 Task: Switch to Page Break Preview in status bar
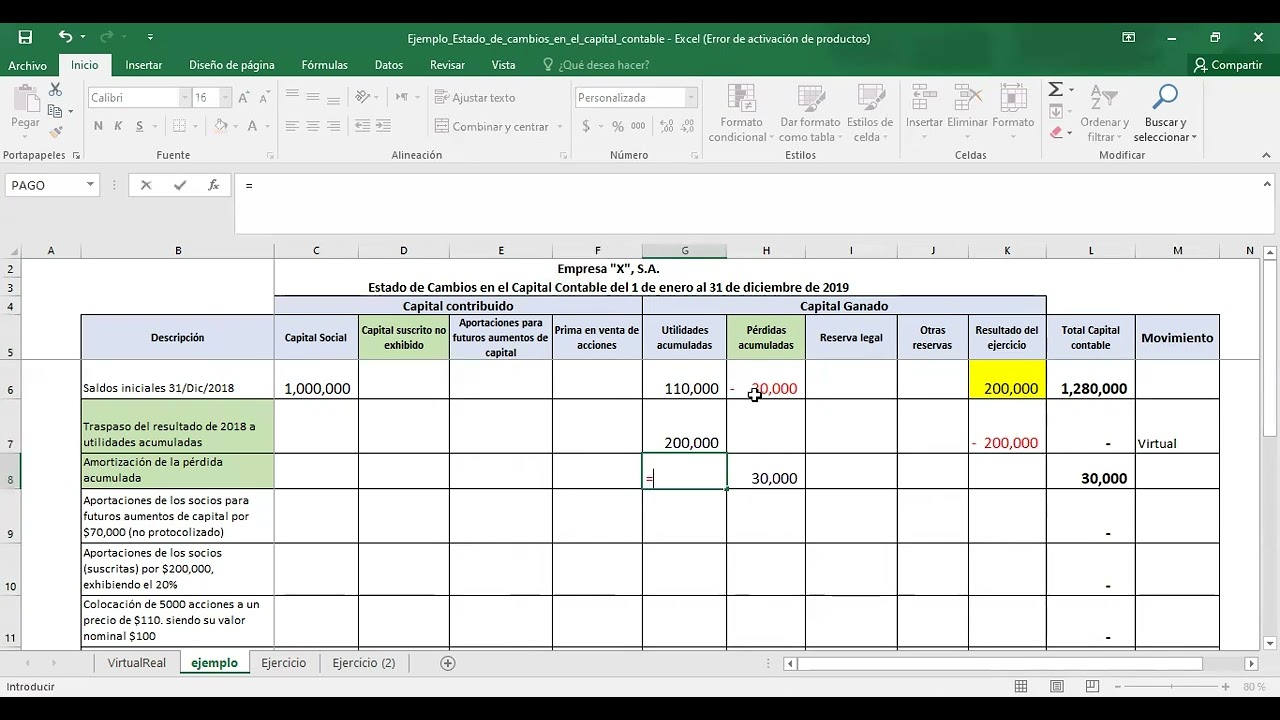(1091, 687)
